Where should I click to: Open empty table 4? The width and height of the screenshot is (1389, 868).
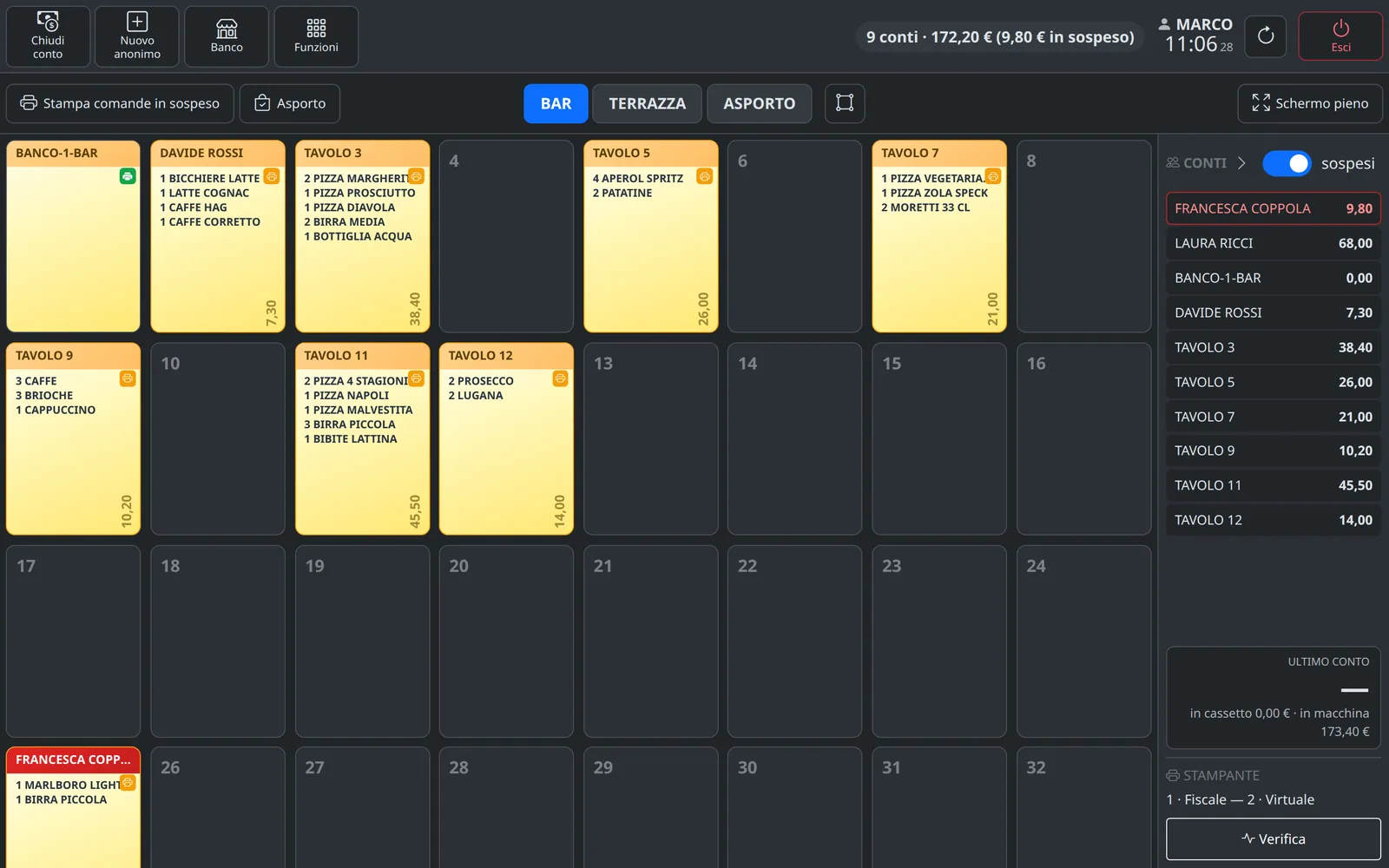click(506, 236)
